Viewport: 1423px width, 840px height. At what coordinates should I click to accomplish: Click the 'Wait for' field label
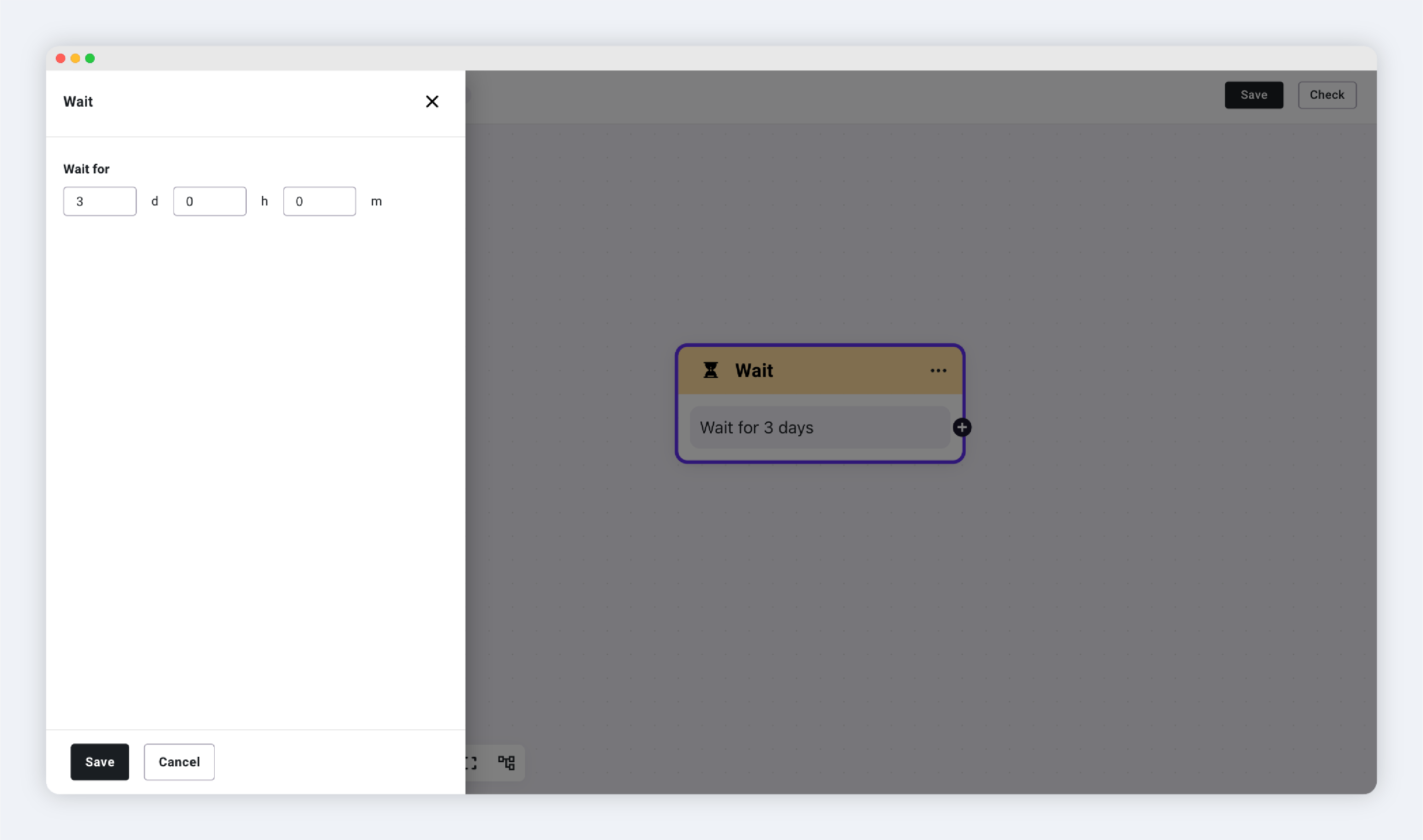click(x=86, y=169)
